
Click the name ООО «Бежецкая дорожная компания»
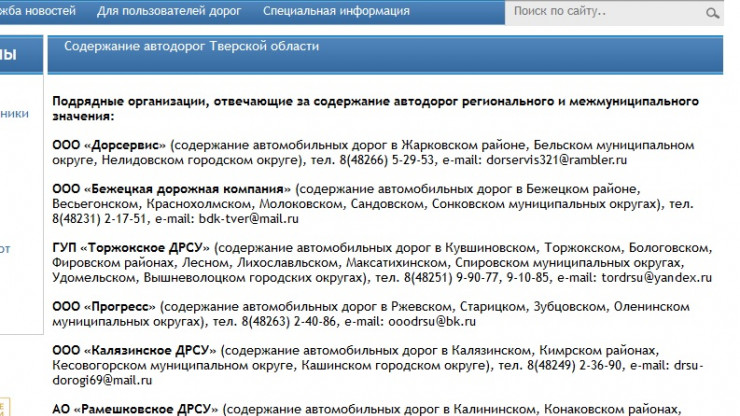tap(172, 189)
